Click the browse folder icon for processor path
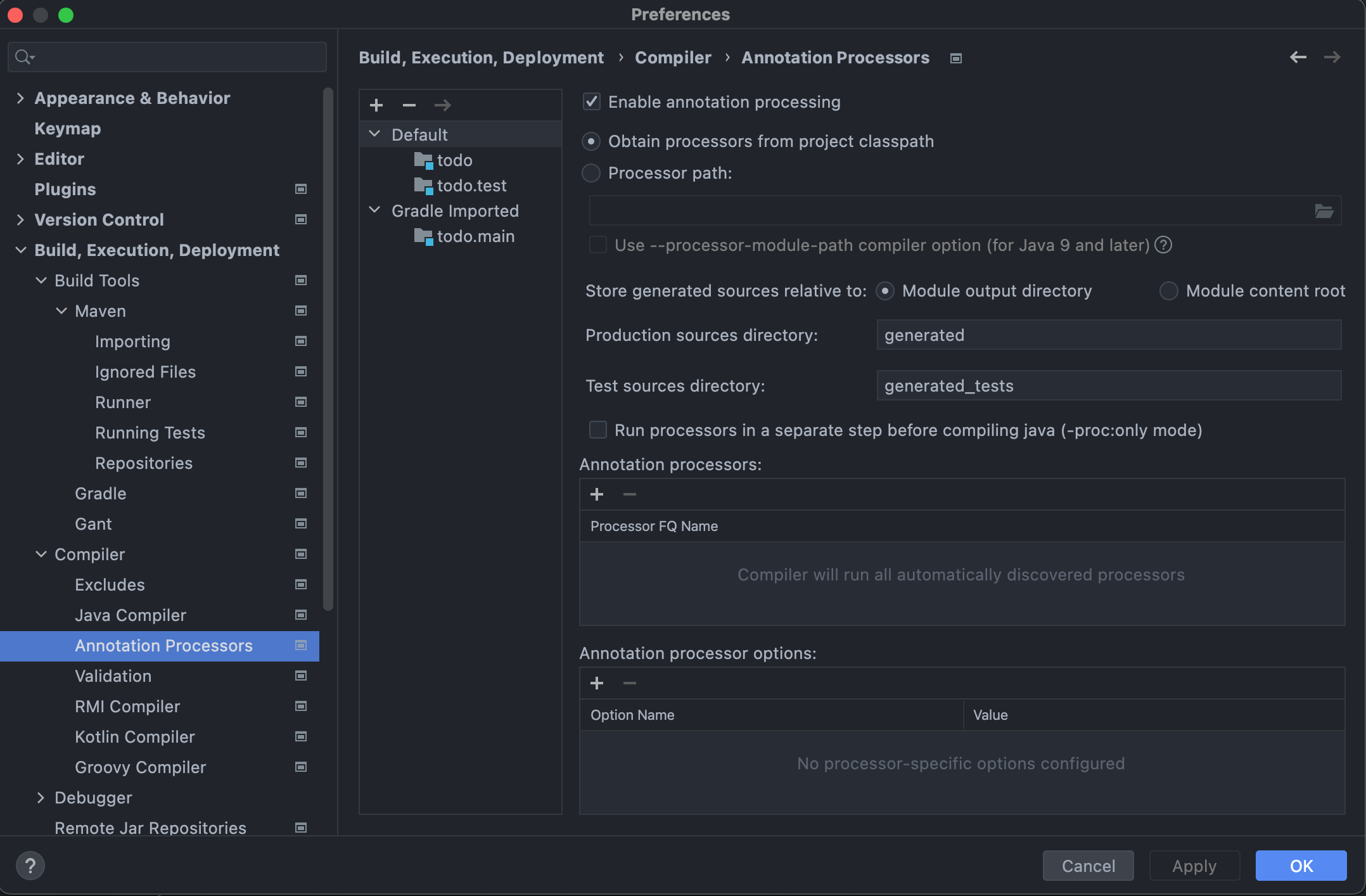Image resolution: width=1366 pixels, height=896 pixels. click(x=1324, y=211)
